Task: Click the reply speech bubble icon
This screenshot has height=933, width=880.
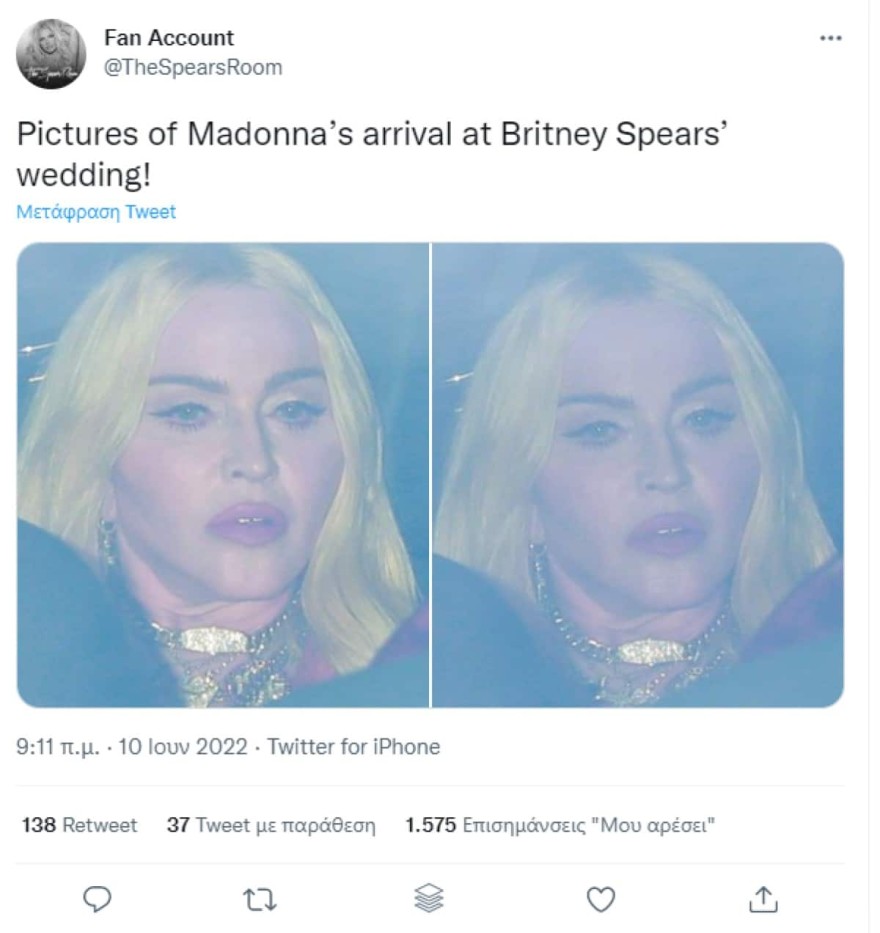Action: pyautogui.click(x=97, y=899)
